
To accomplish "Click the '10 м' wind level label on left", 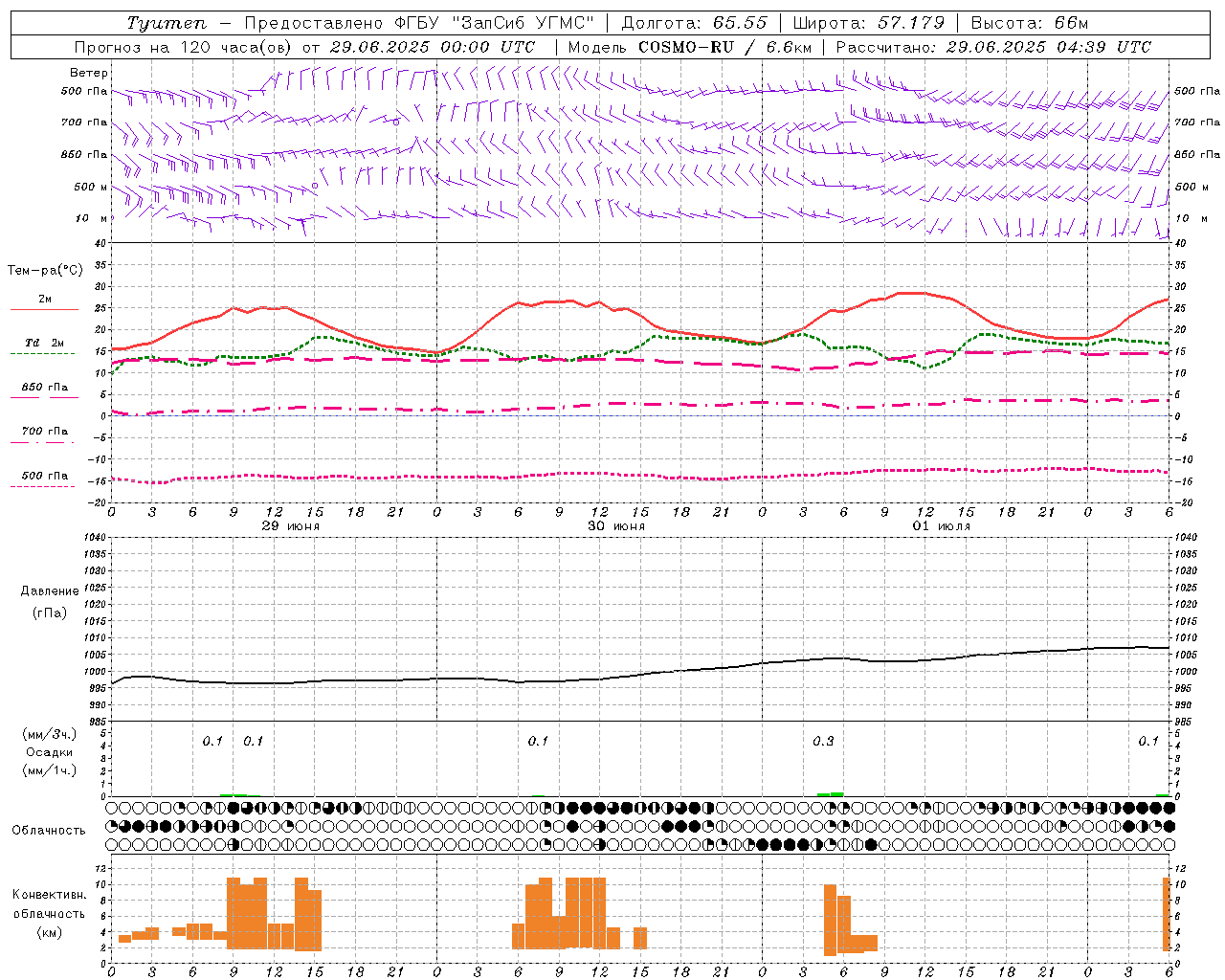I will point(91,218).
